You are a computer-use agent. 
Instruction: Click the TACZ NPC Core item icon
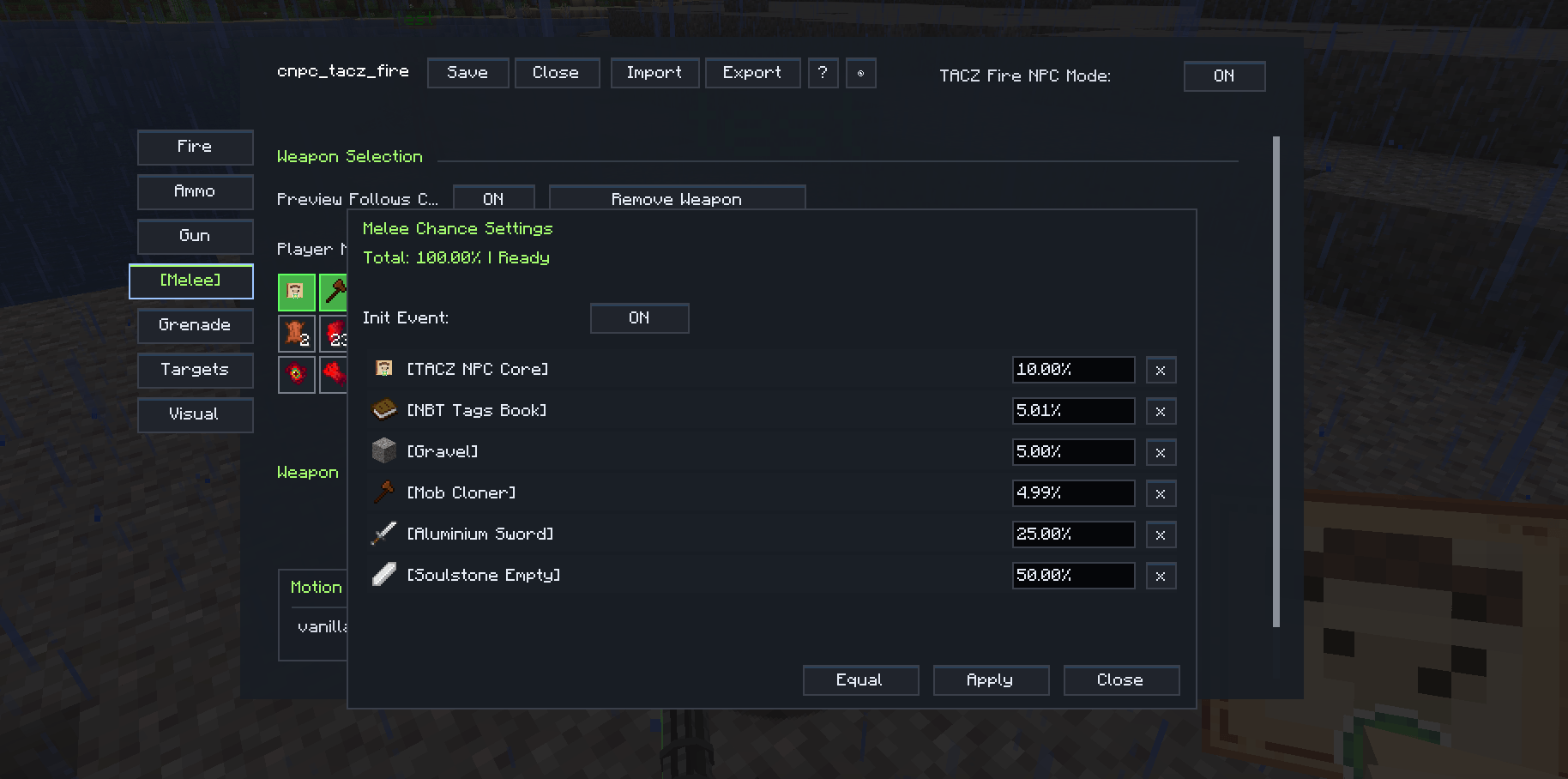click(x=384, y=369)
